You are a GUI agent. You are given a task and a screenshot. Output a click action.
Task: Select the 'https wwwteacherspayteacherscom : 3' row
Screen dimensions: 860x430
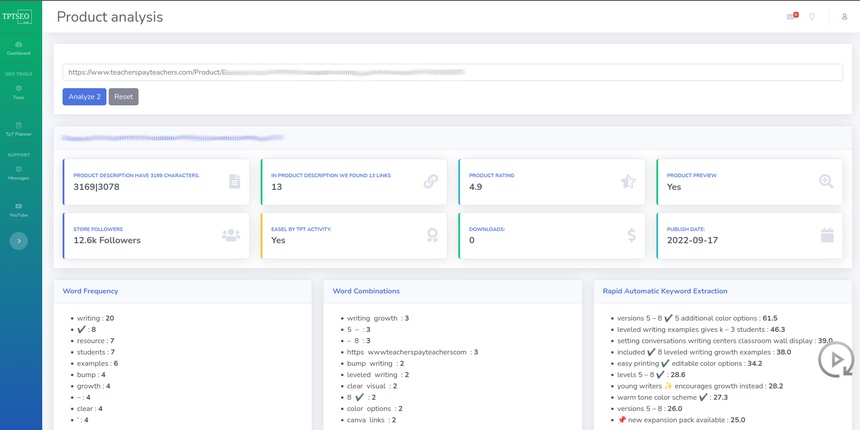pyautogui.click(x=412, y=352)
